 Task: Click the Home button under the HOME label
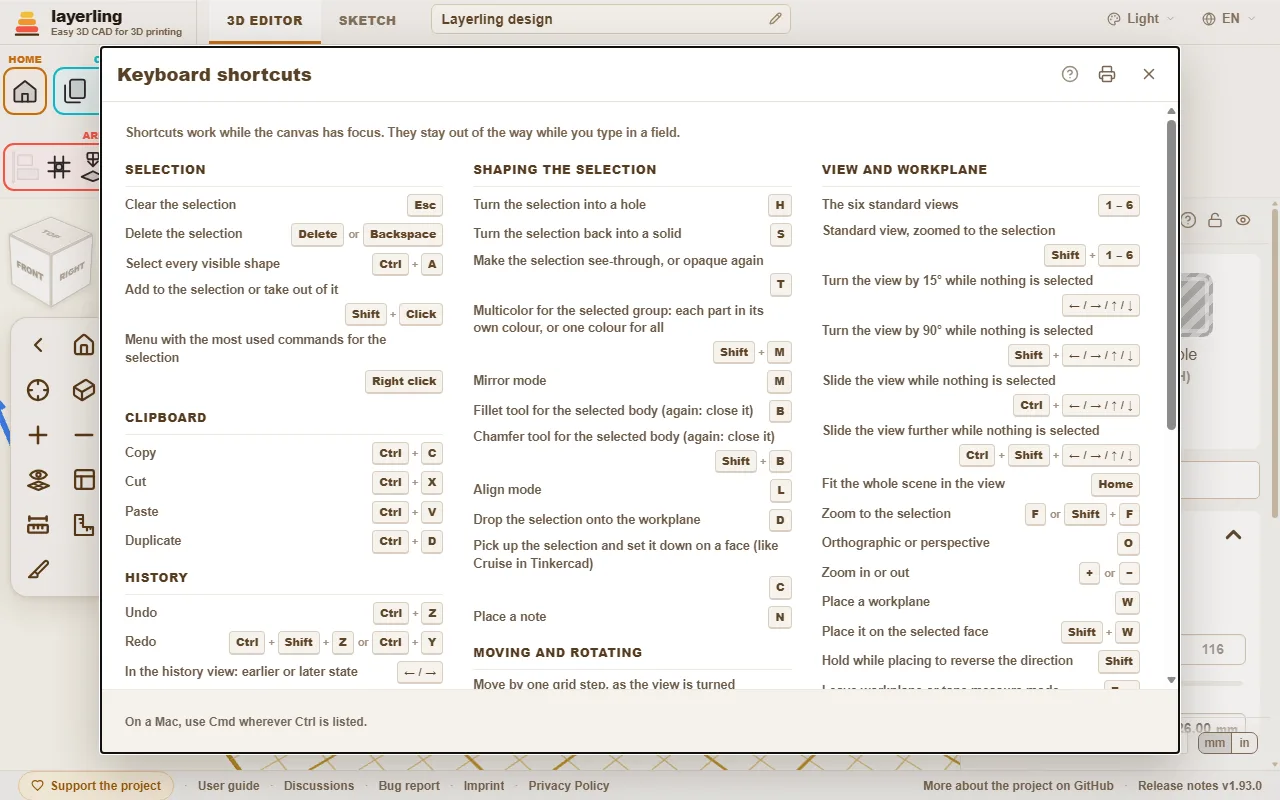tap(25, 92)
